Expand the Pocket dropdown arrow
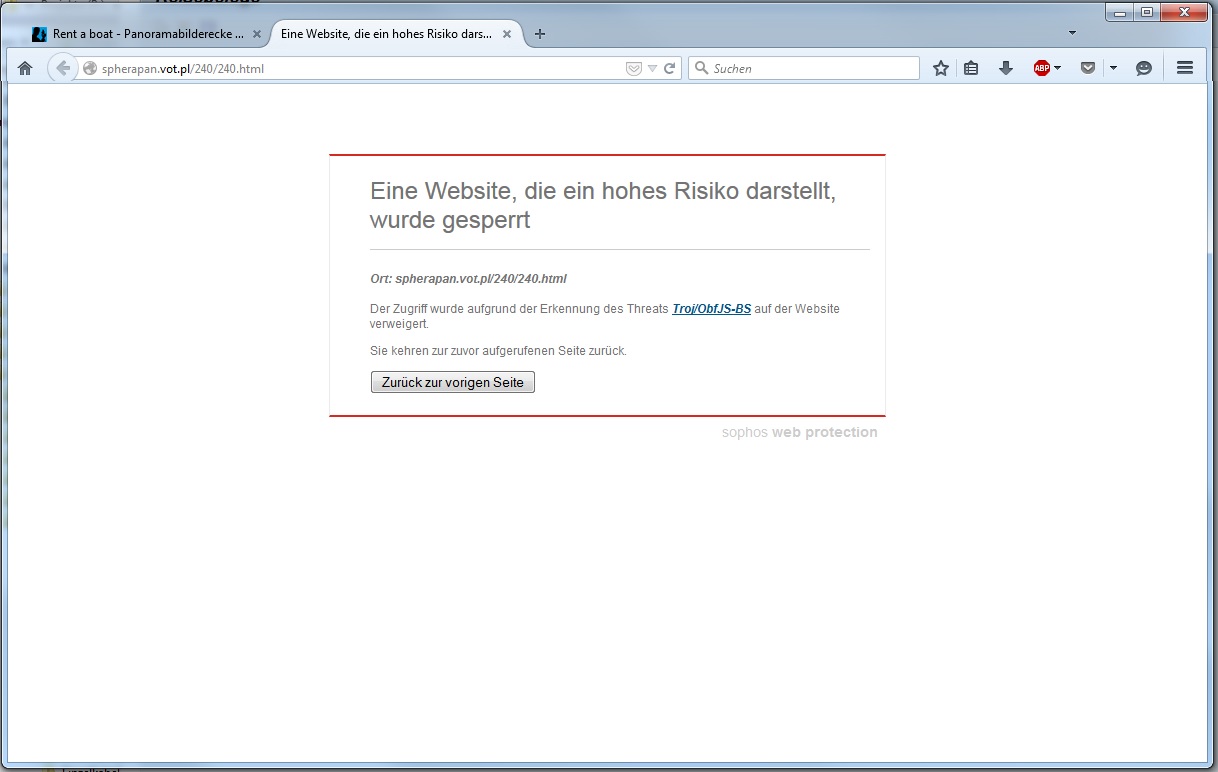Viewport: 1218px width, 772px height. [1113, 68]
